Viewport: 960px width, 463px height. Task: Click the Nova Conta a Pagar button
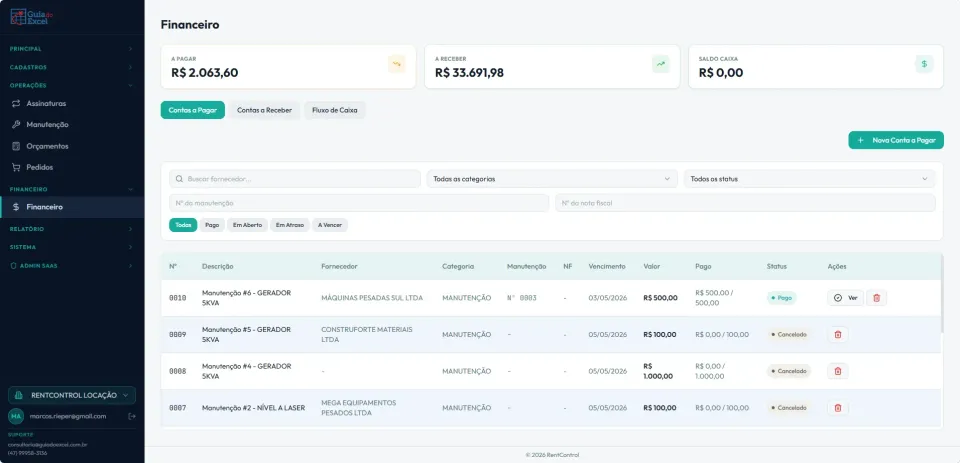[896, 140]
